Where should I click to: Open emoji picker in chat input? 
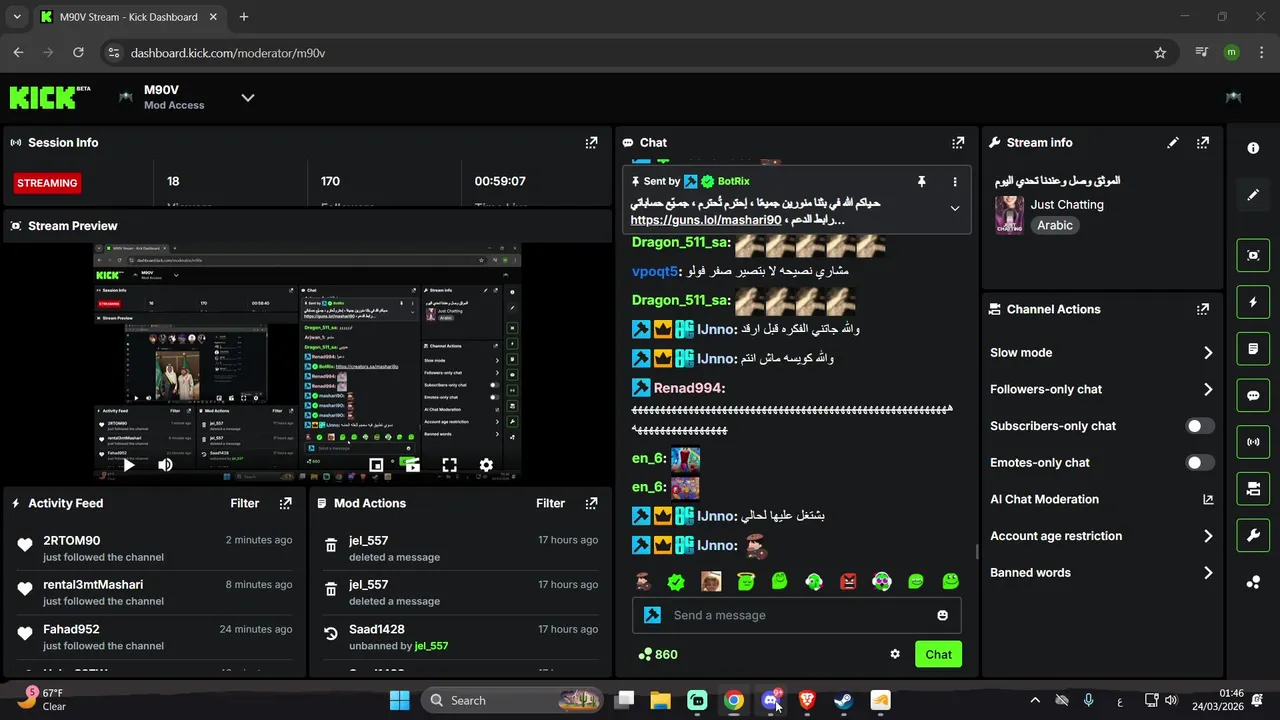tap(942, 615)
